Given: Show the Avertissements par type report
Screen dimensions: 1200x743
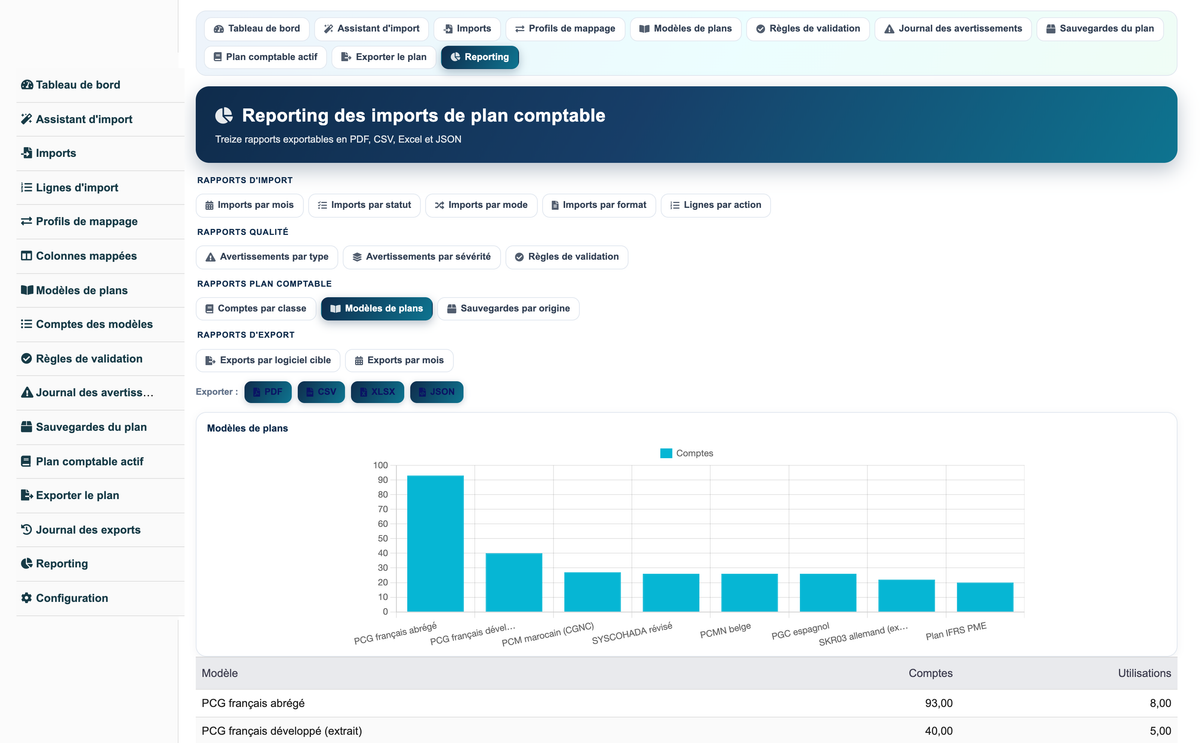Looking at the screenshot, I should click(x=267, y=257).
